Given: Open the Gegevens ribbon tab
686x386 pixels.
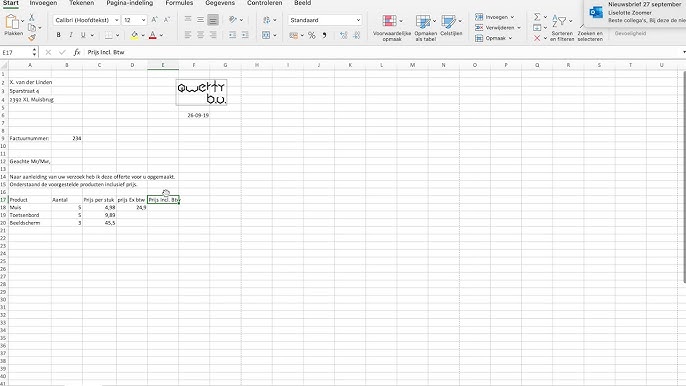Looking at the screenshot, I should (x=220, y=3).
